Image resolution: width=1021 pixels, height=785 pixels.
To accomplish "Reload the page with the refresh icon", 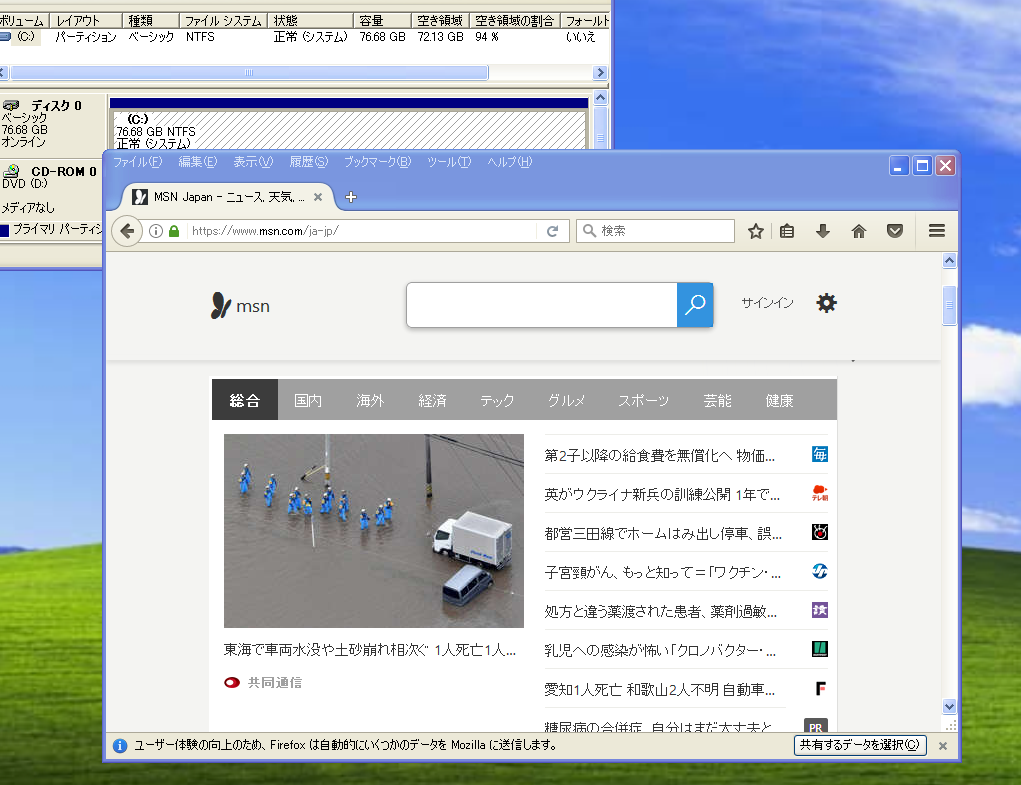I will pos(552,231).
